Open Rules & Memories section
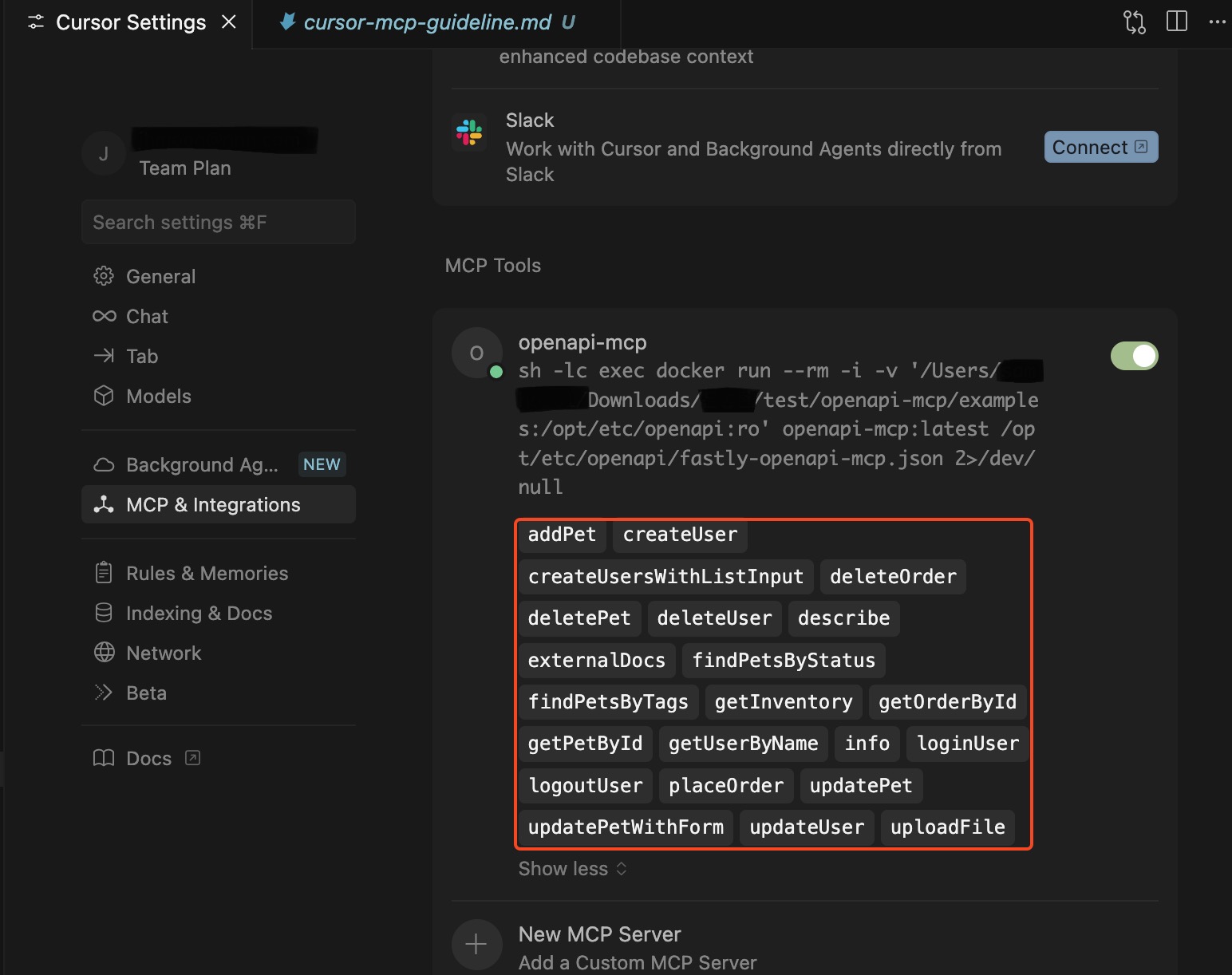Viewport: 1232px width, 975px height. tap(219, 573)
